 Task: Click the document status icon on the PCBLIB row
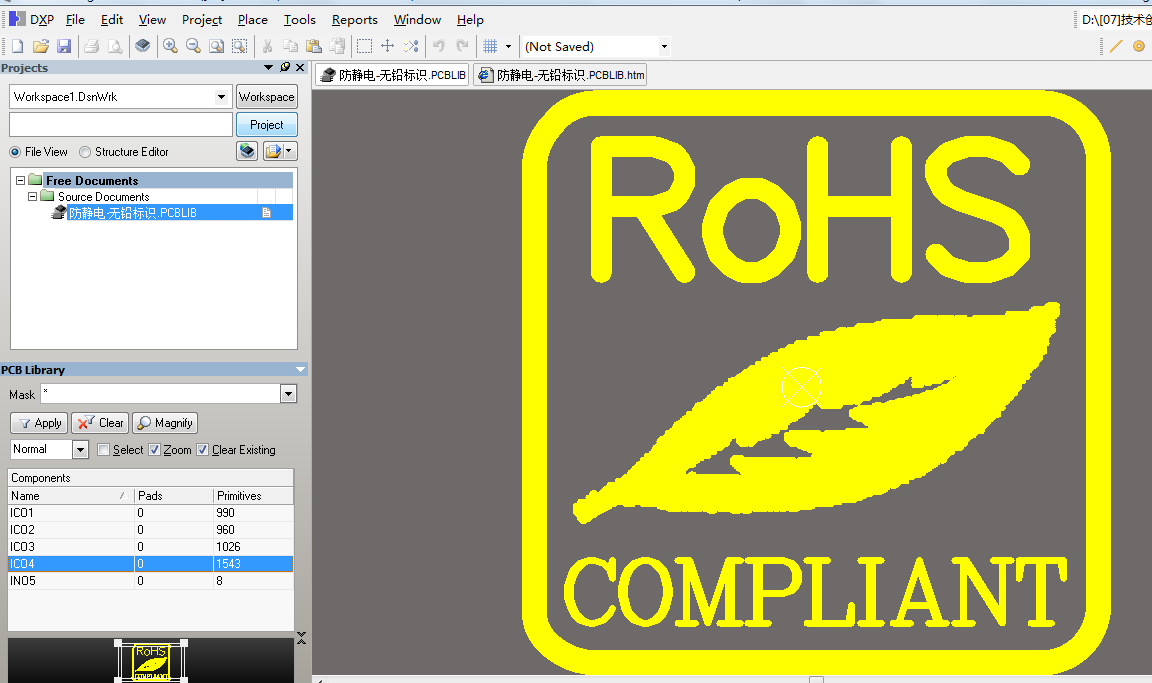(267, 213)
